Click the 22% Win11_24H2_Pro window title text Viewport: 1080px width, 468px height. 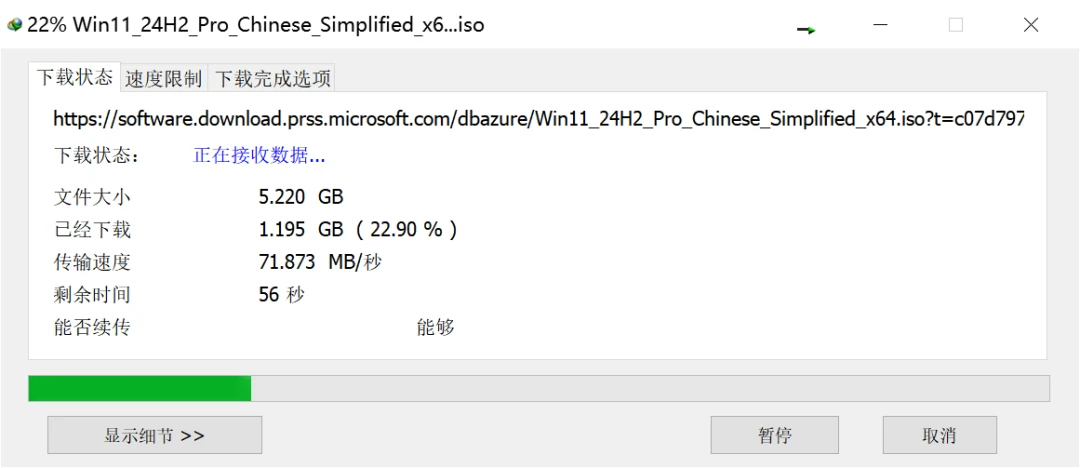click(x=256, y=26)
